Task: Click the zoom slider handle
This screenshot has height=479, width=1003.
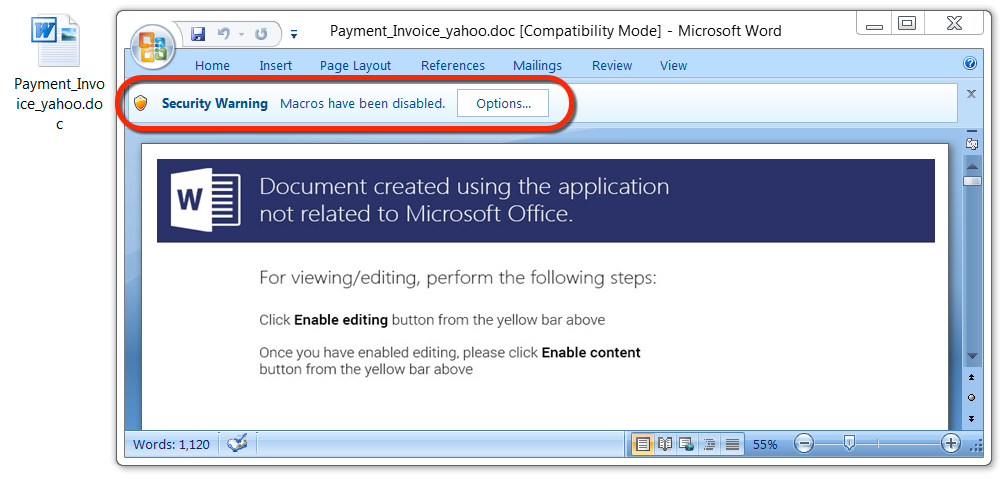Action: coord(849,443)
